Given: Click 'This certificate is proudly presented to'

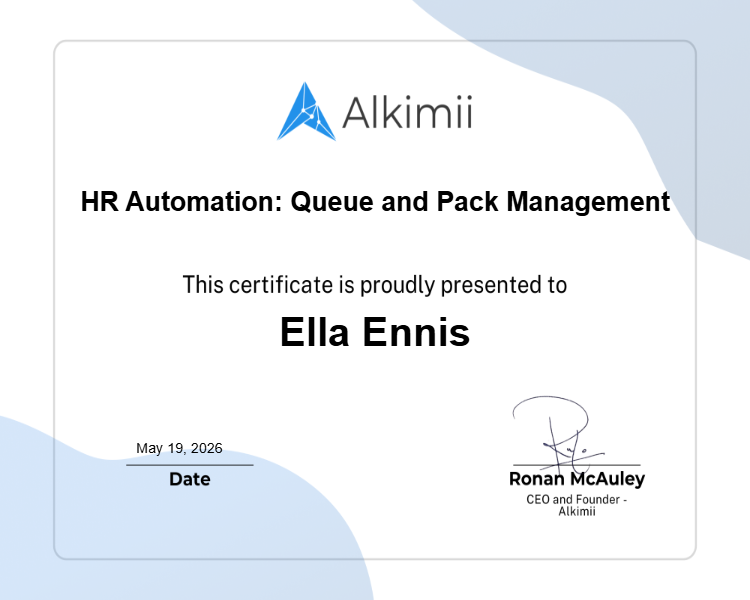Looking at the screenshot, I should [375, 285].
